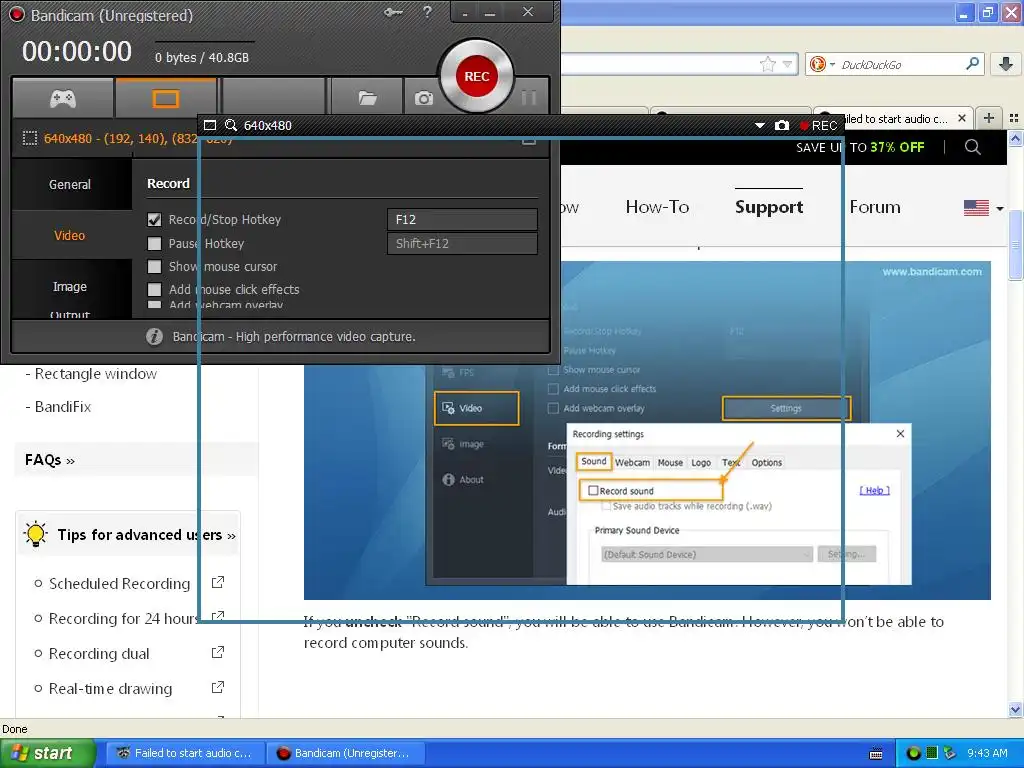Open a new browser tab with plus button
Screen dimensions: 1024x768
[989, 118]
